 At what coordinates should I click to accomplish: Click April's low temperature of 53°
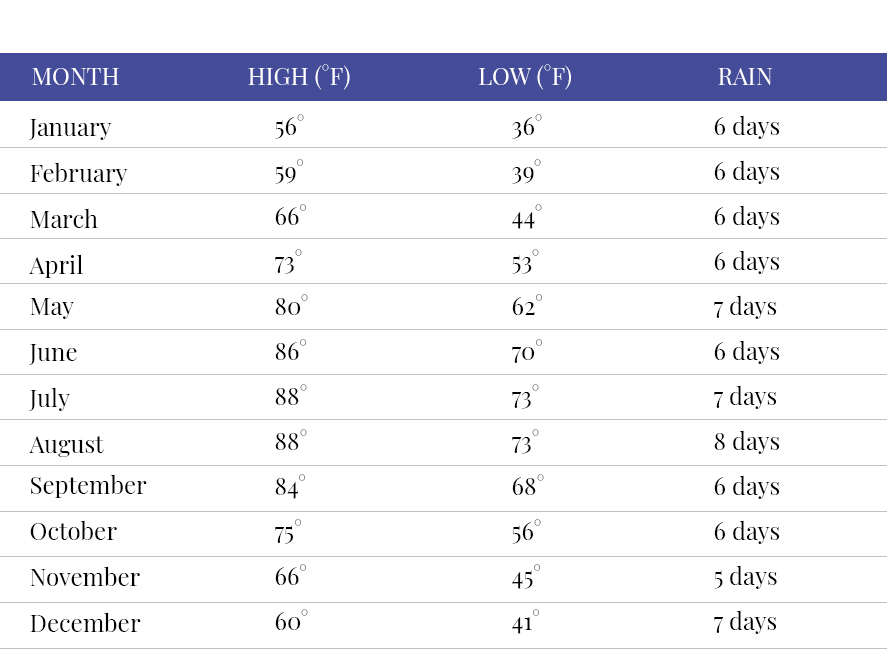[524, 263]
